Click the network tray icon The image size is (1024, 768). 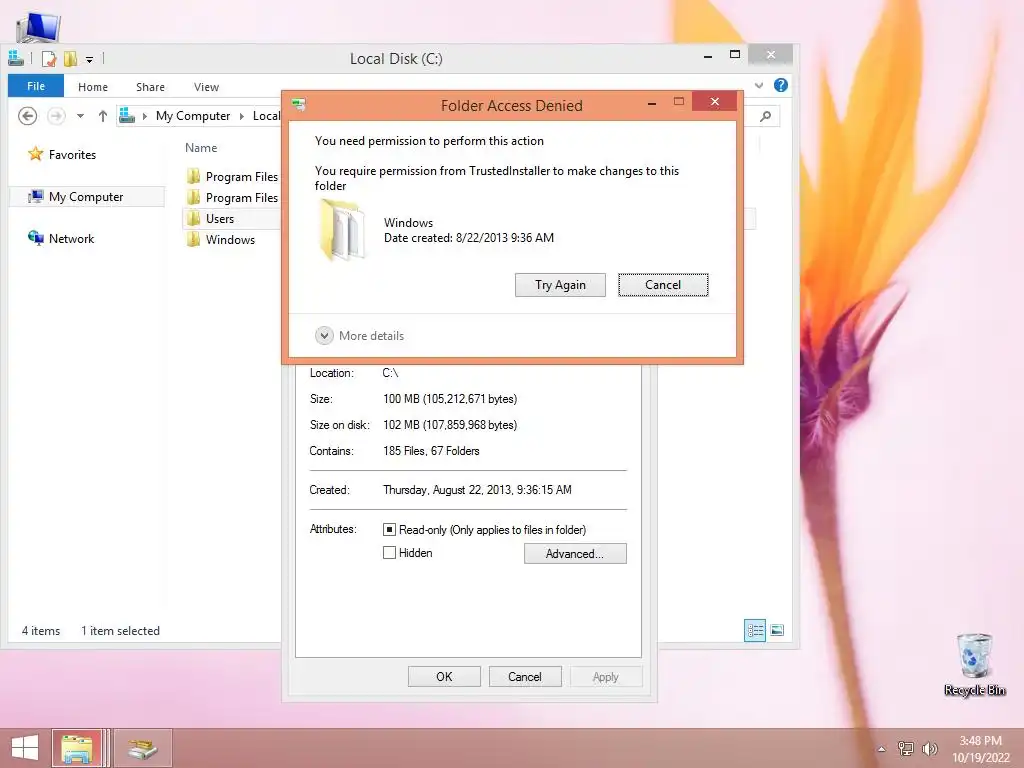tap(906, 748)
